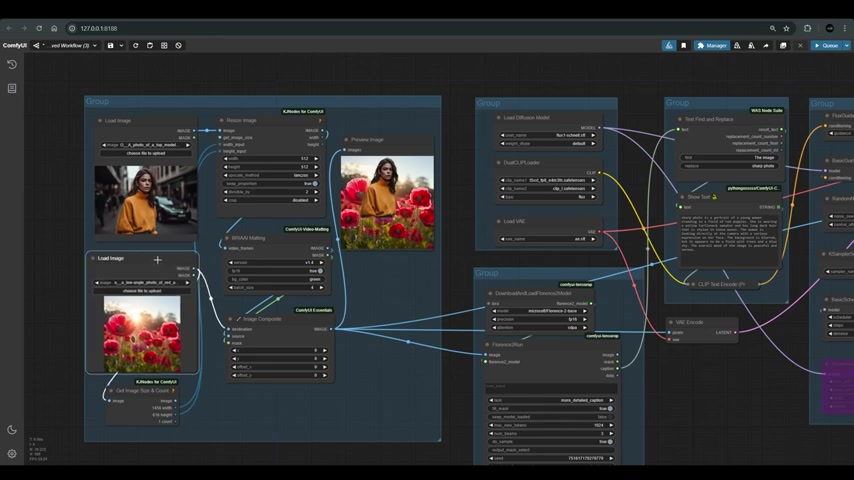Viewport: 854px width, 480px height.
Task: Click the first warning-triangle icon after Manager
Action: [737, 46]
